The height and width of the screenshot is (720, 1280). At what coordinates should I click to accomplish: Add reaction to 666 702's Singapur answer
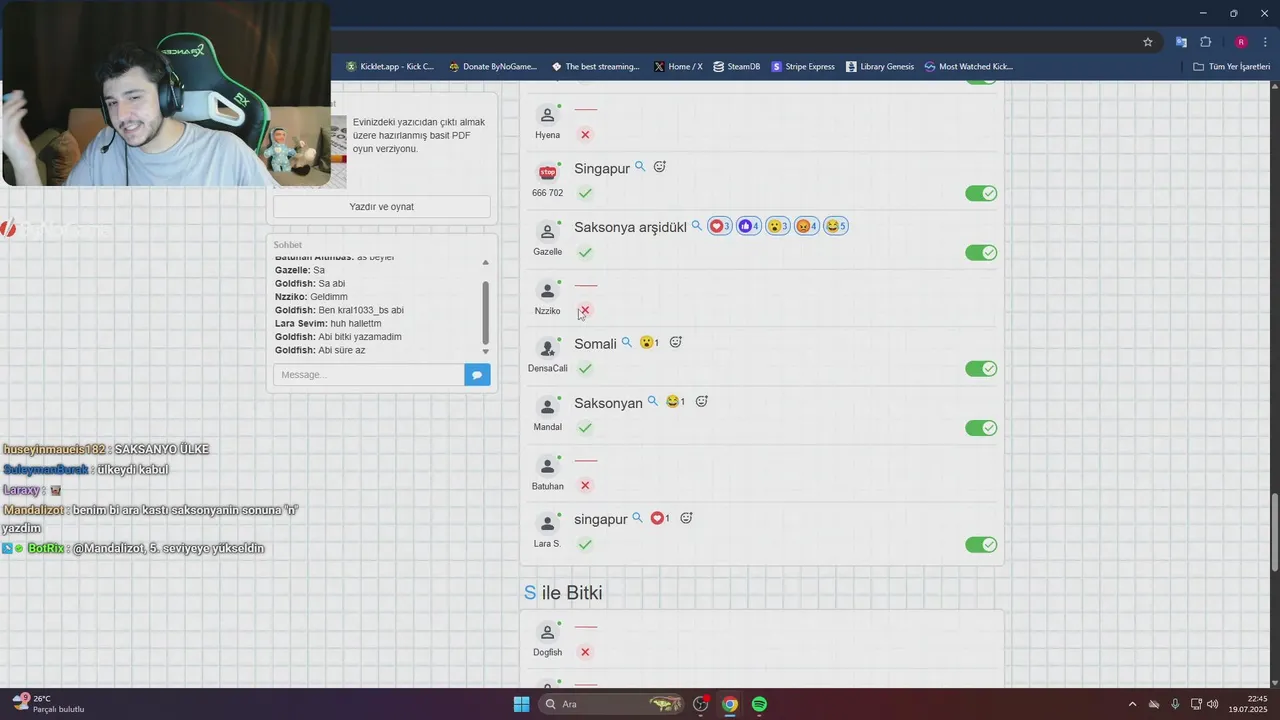659,167
